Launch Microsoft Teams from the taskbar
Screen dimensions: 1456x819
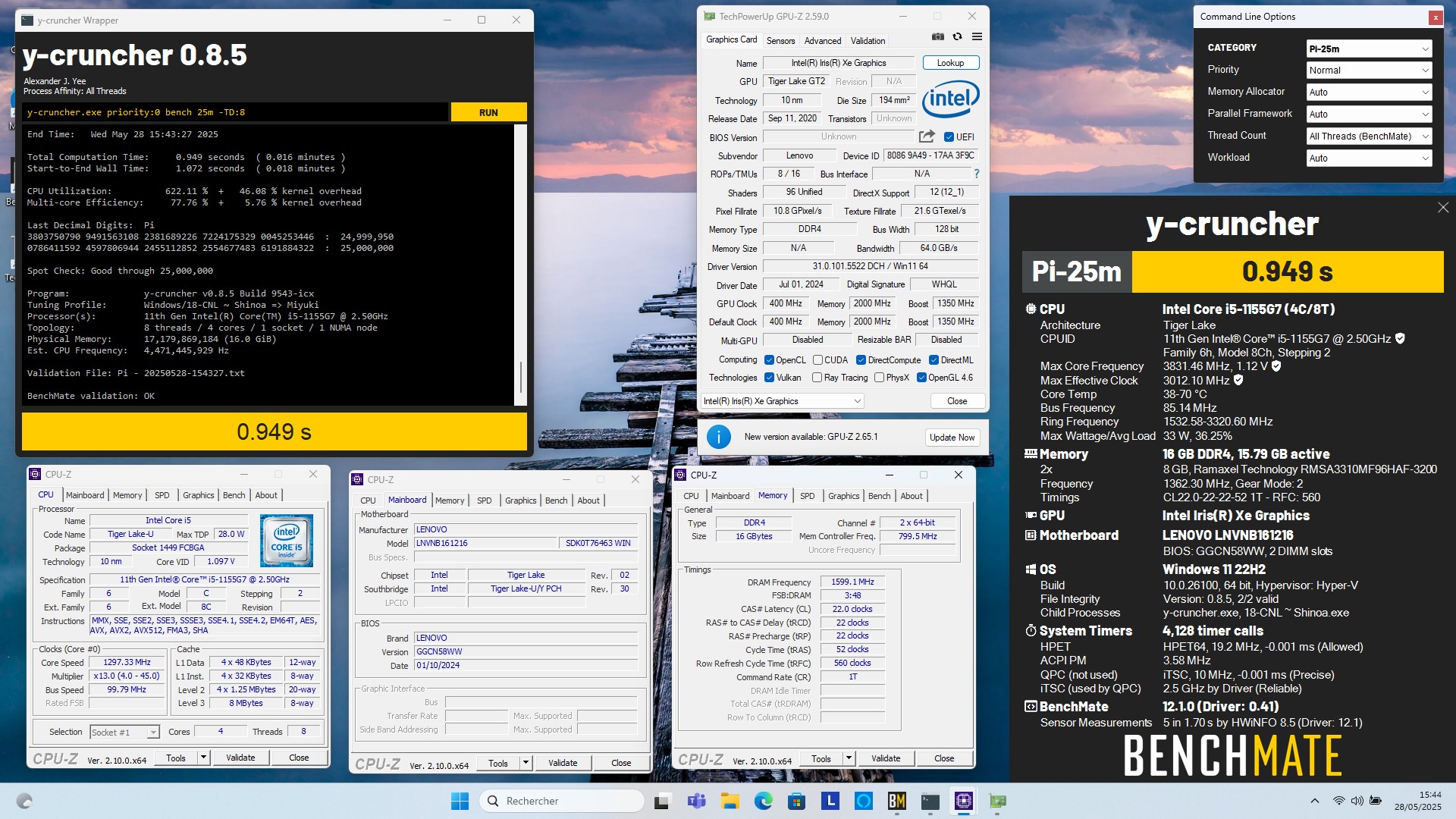point(696,801)
